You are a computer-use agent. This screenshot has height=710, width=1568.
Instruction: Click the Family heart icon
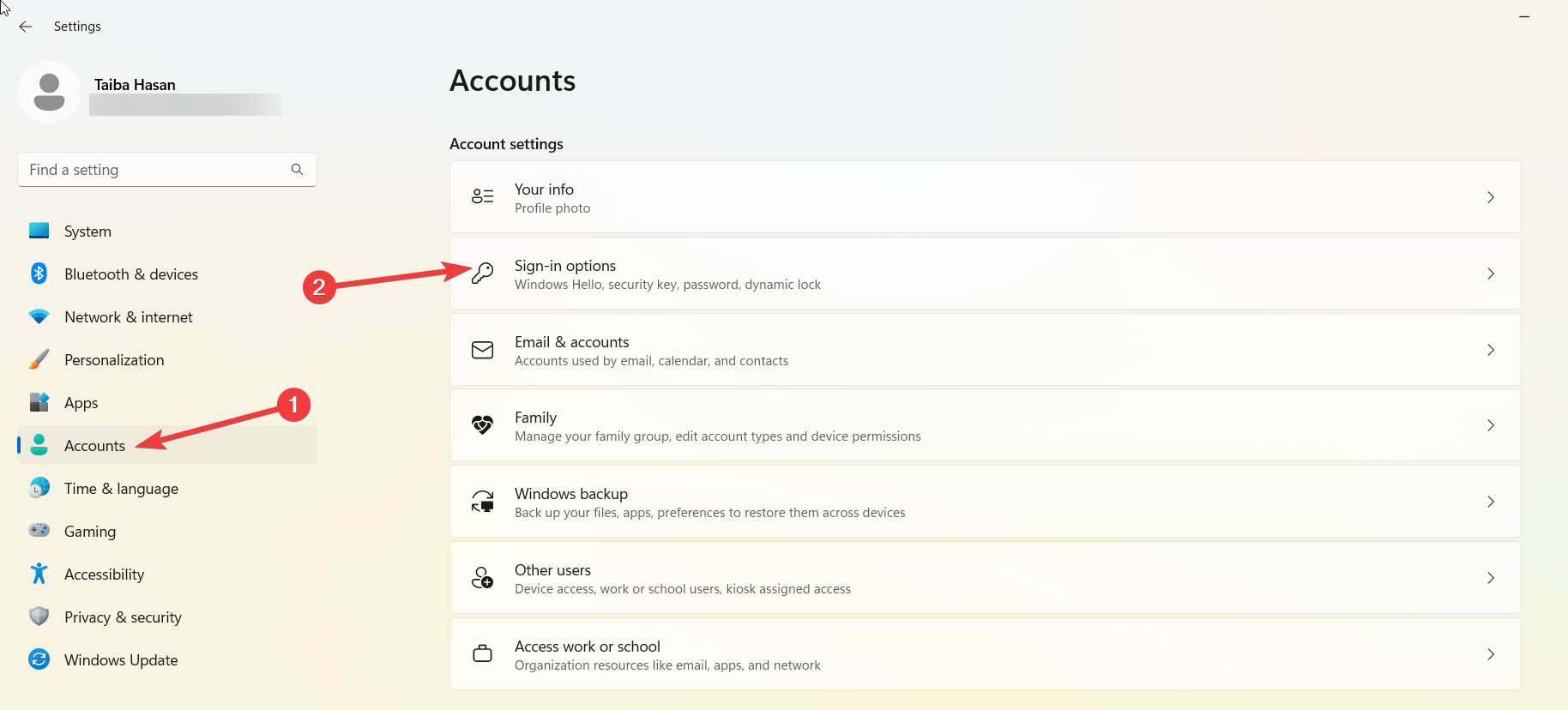point(483,425)
